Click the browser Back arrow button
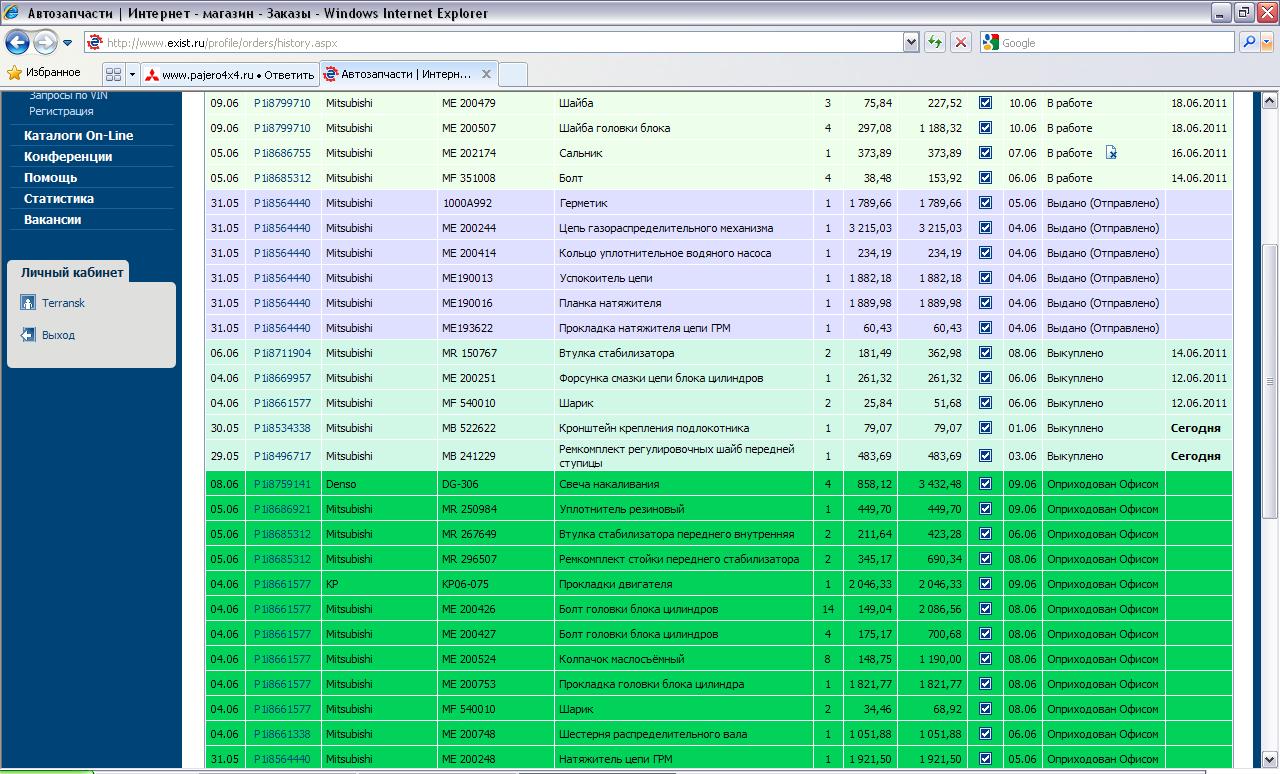The image size is (1280, 774). (18, 42)
